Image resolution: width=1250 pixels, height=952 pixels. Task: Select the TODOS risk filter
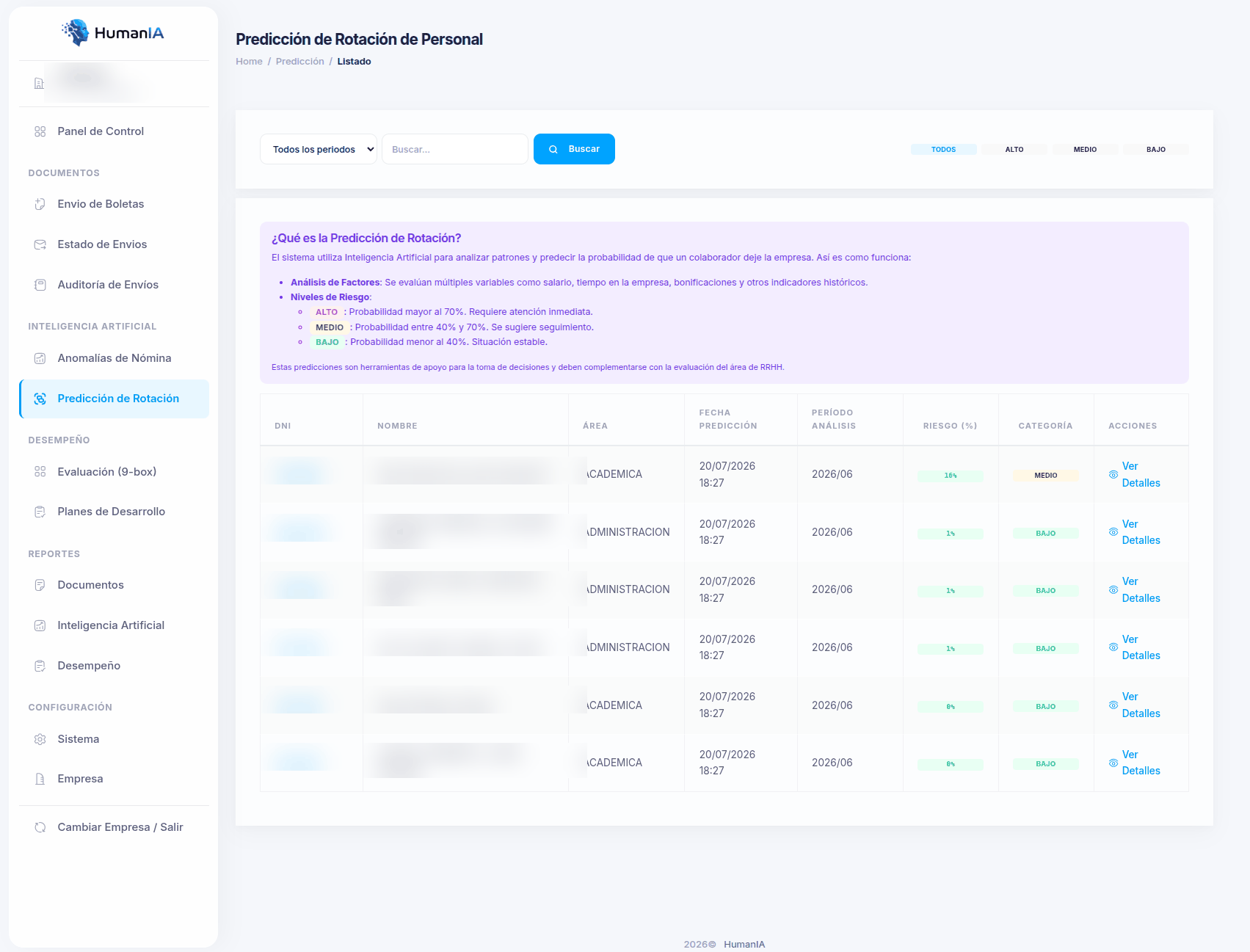pos(944,150)
